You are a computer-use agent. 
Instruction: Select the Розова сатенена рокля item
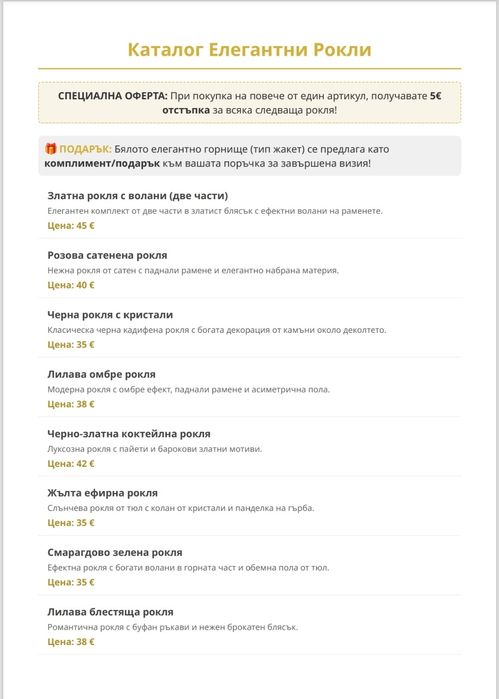[249, 269]
